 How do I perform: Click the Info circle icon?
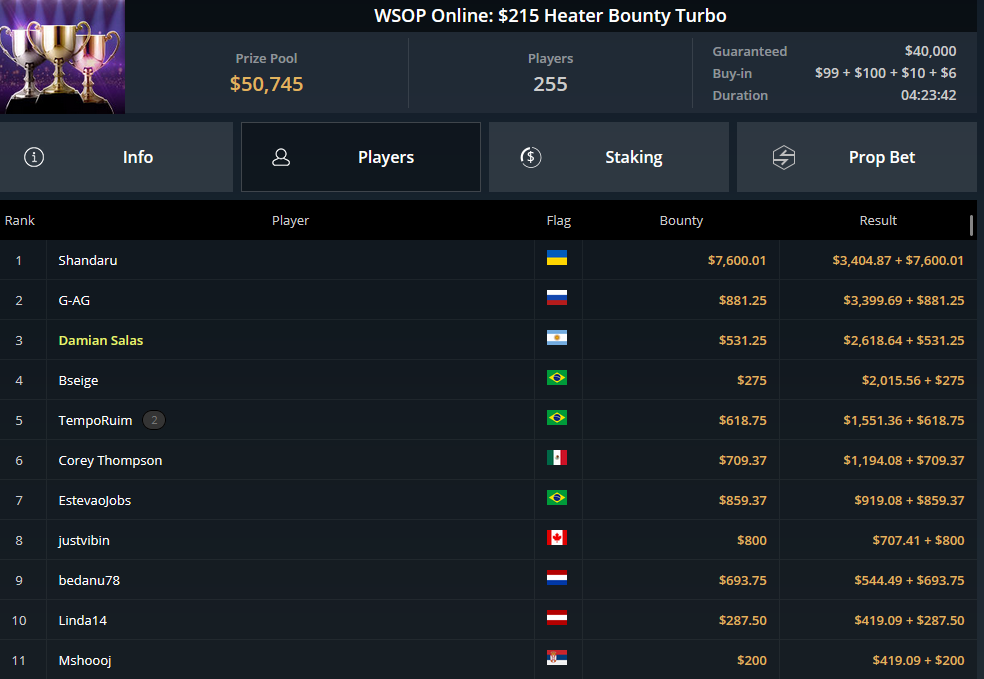pos(34,157)
